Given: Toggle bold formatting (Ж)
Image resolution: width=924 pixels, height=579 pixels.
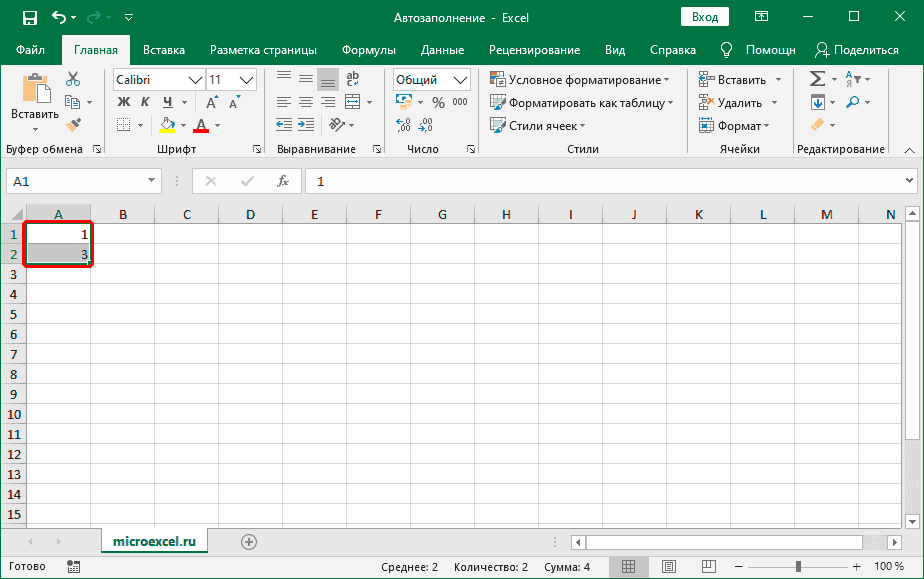Looking at the screenshot, I should tap(124, 102).
